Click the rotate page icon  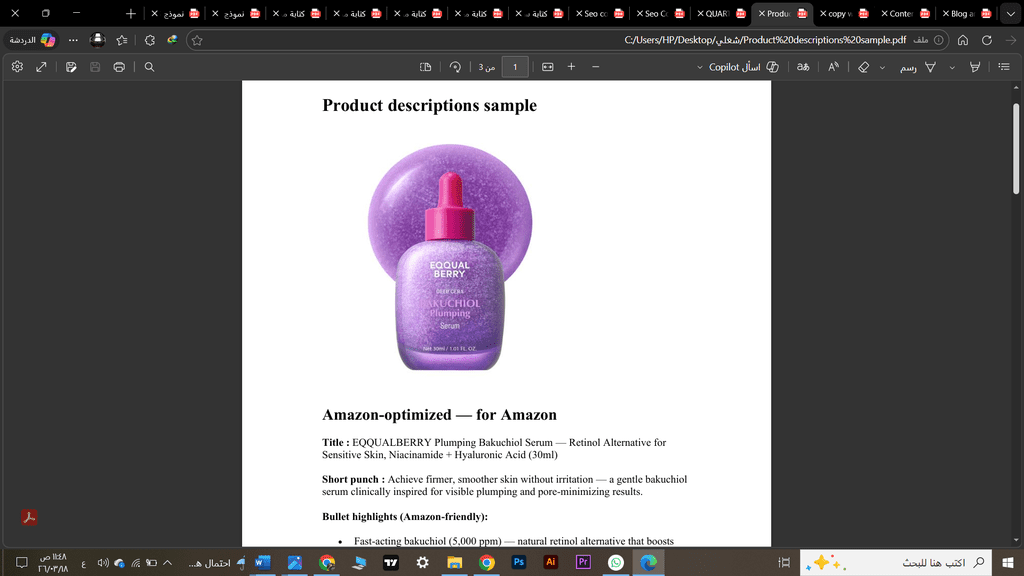(x=455, y=67)
